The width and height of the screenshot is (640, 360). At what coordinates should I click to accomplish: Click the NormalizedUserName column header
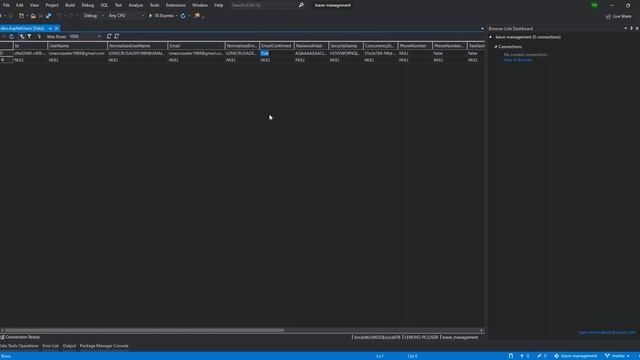coord(137,46)
